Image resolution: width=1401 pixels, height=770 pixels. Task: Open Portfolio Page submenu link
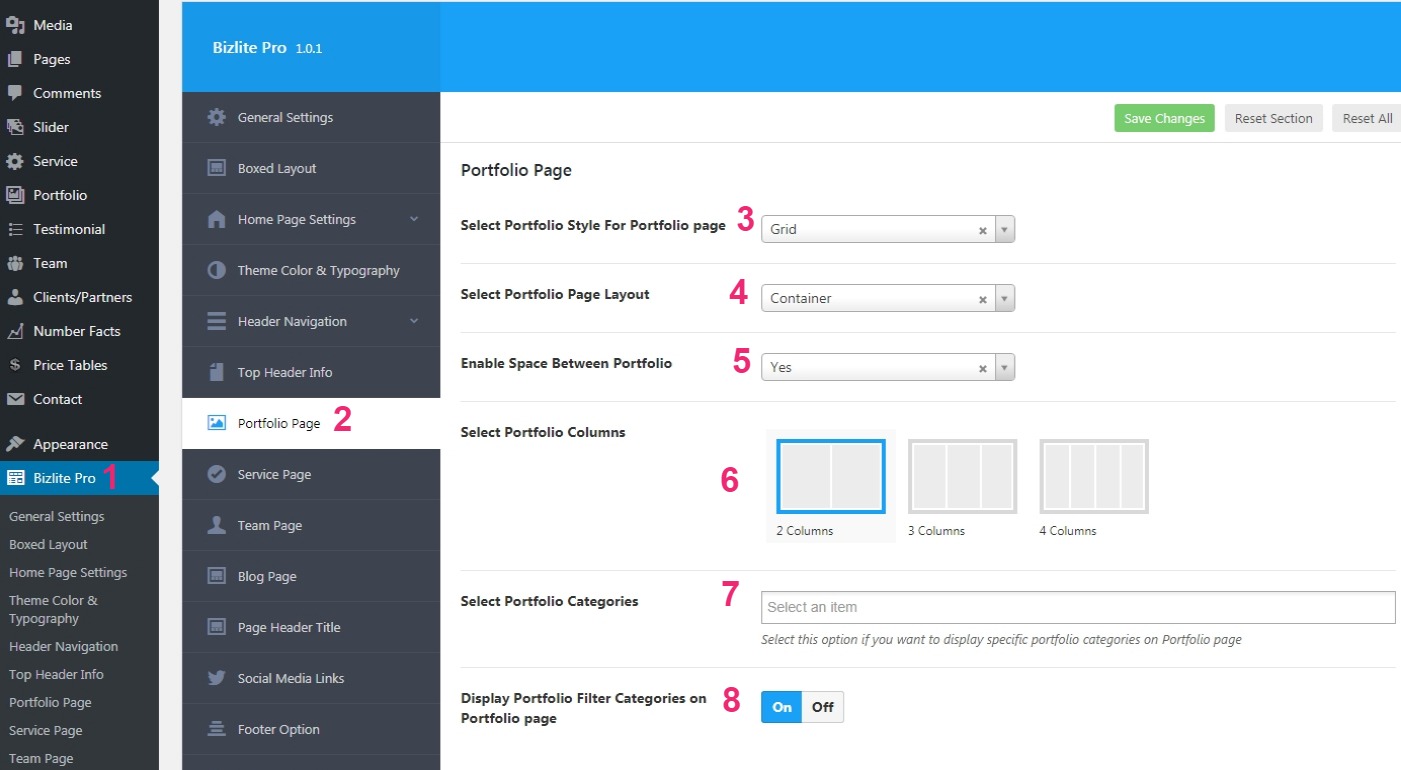[x=50, y=703]
